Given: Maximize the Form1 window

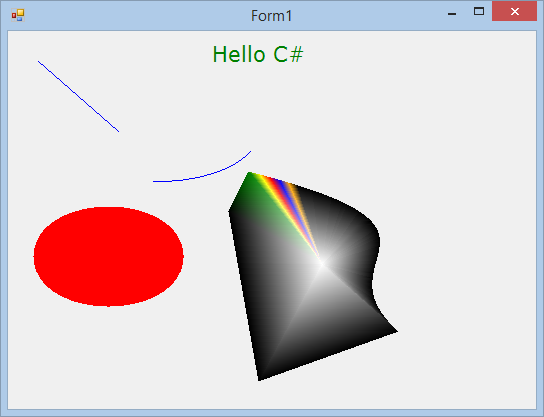Looking at the screenshot, I should (479, 11).
